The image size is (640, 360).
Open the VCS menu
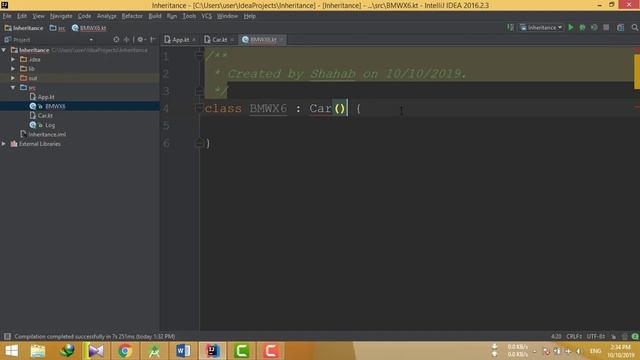(x=207, y=16)
